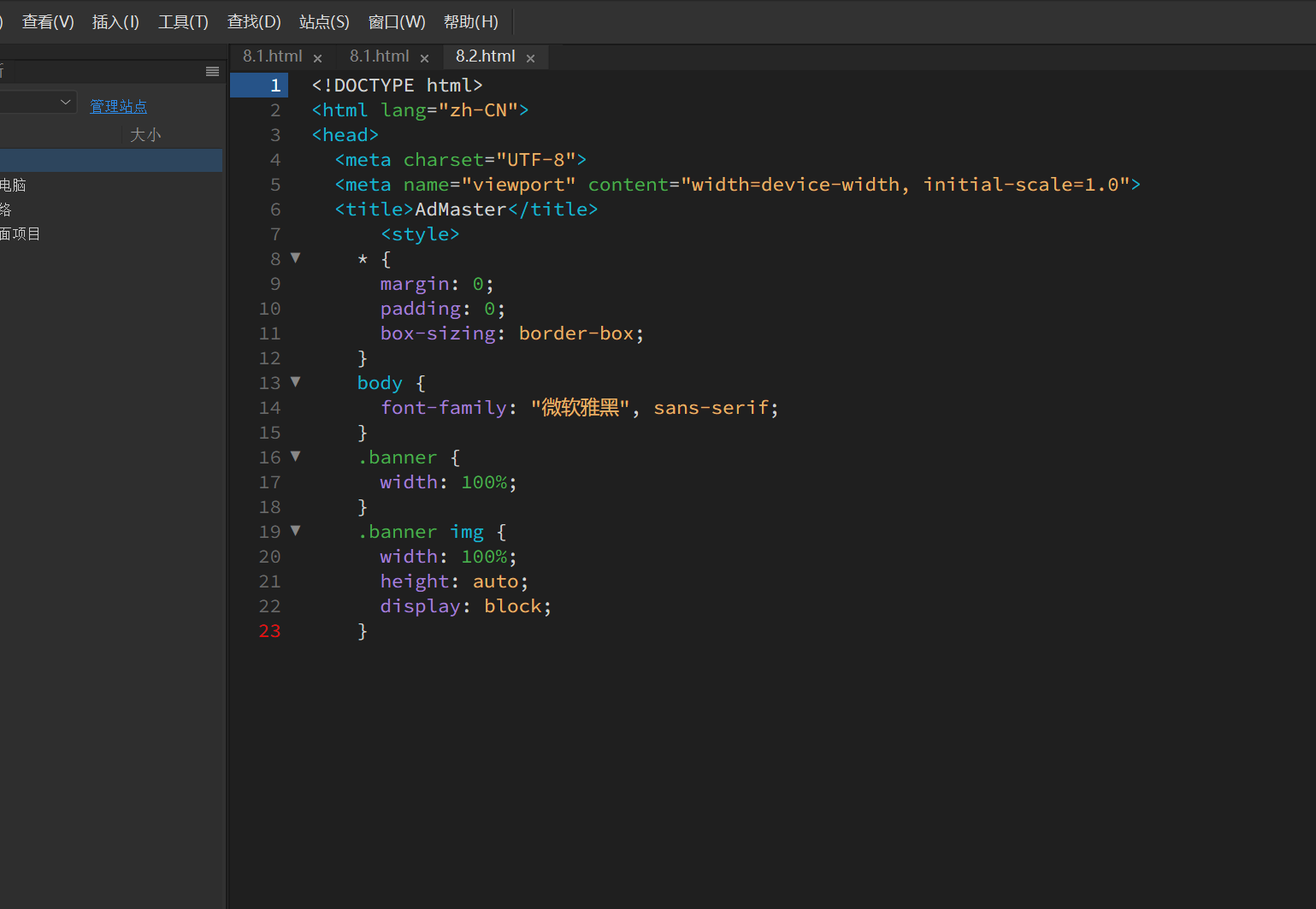
Task: Click line number 7 in the gutter
Action: (x=275, y=234)
